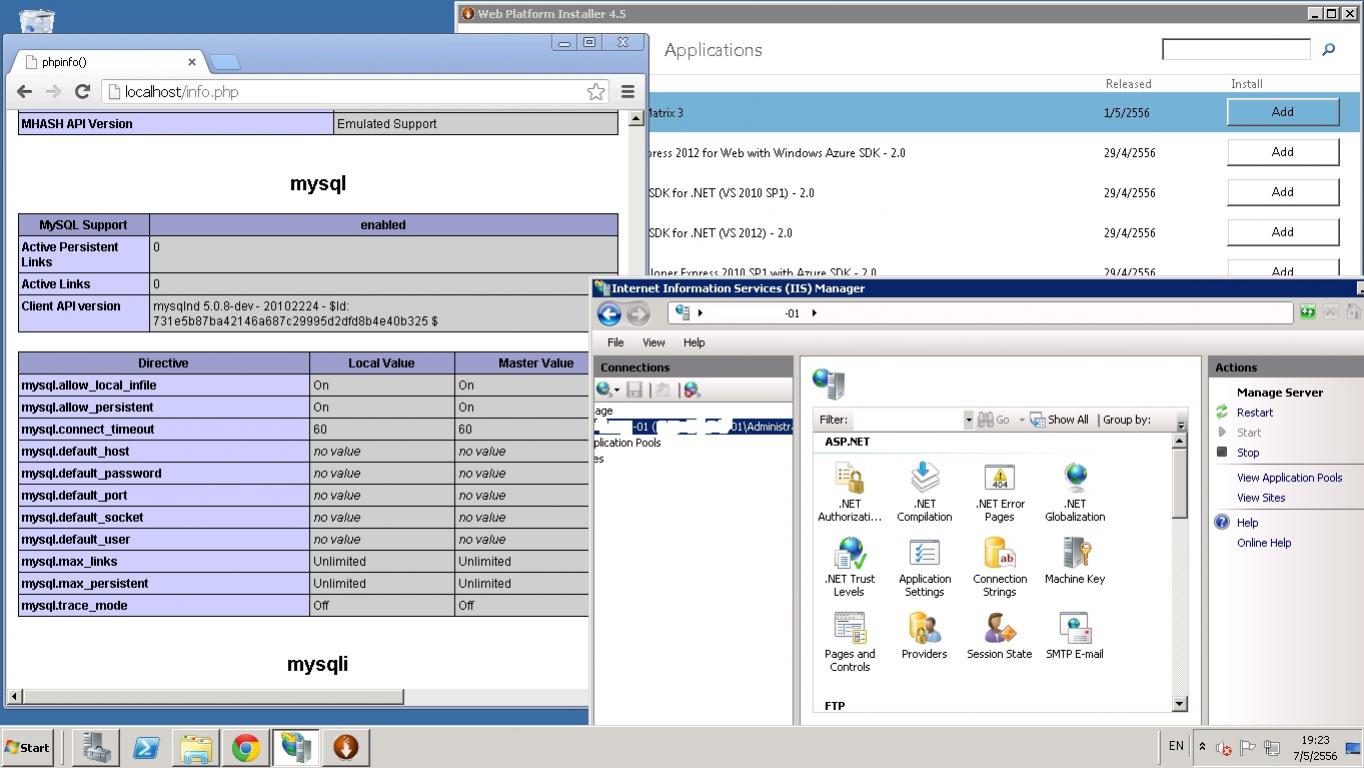1364x768 pixels.
Task: Open Session State feature icon
Action: click(999, 635)
